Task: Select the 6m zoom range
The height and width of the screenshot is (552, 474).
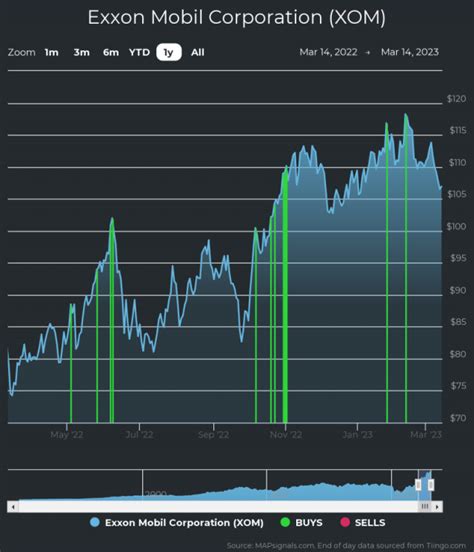Action: click(111, 52)
